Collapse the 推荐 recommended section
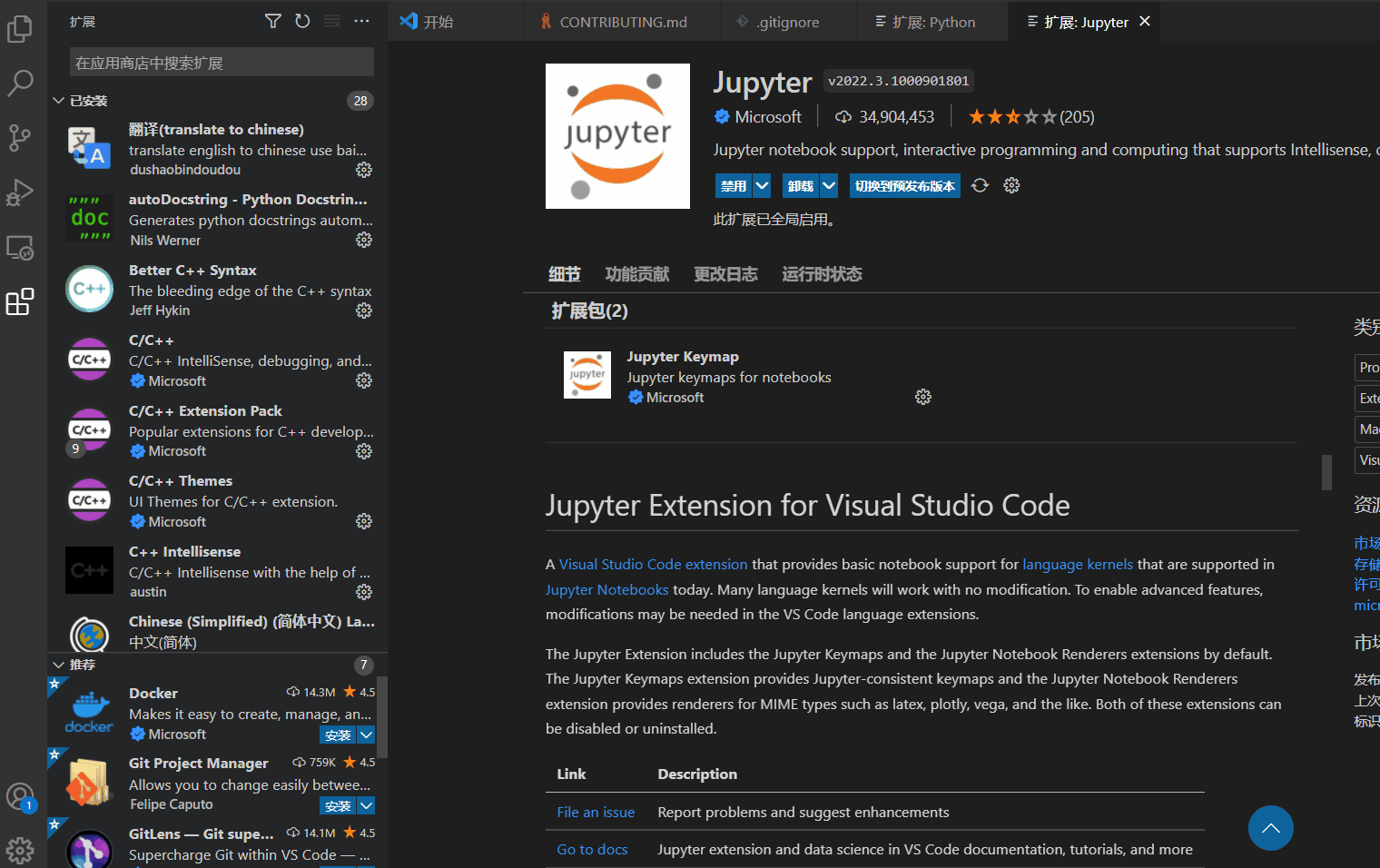Screen dimensions: 1380x868 pos(58,665)
